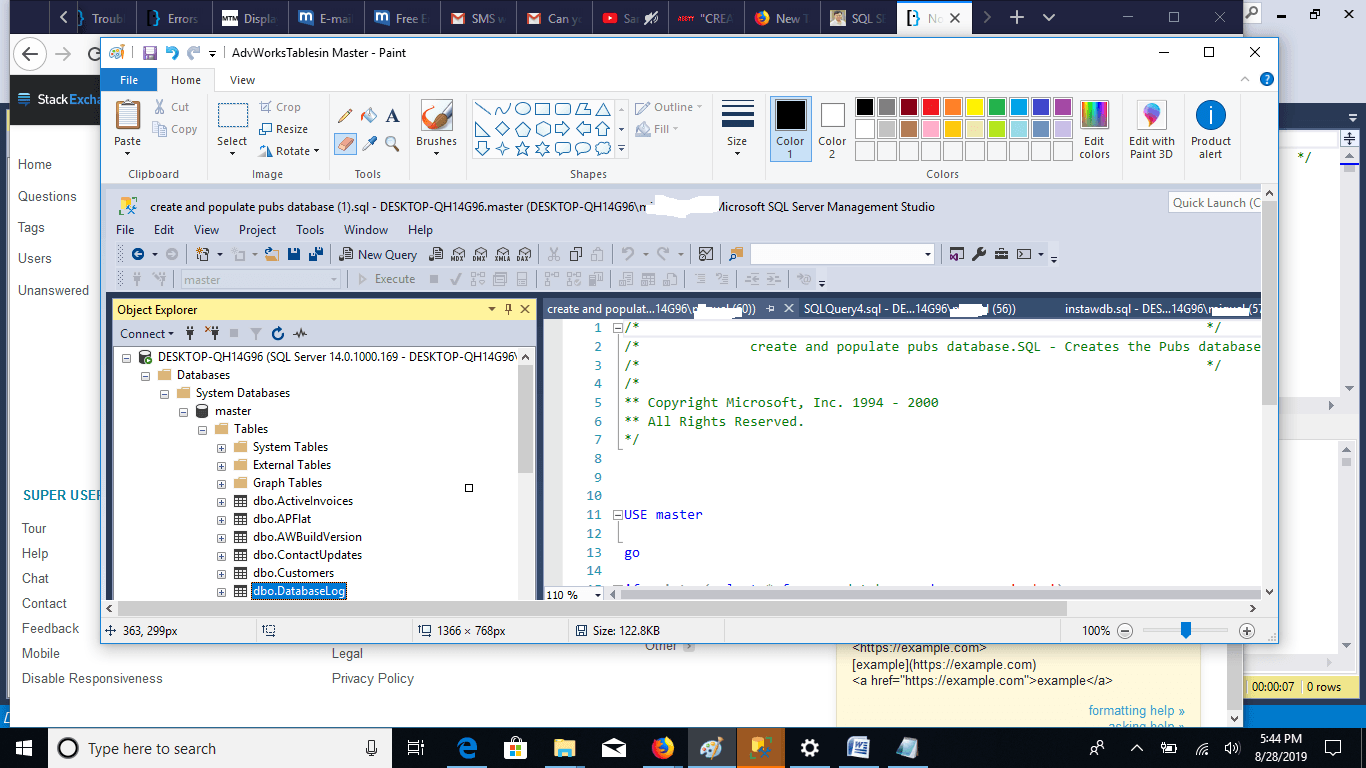This screenshot has height=768, width=1366.
Task: Click the Resize button
Action: [284, 129]
